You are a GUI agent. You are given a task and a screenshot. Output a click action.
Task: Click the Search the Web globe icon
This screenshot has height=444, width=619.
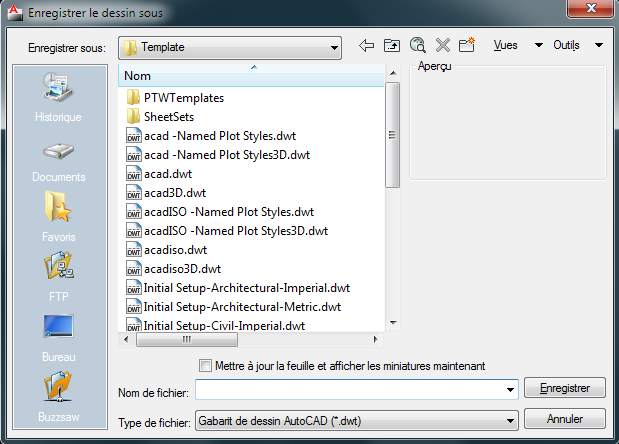417,45
